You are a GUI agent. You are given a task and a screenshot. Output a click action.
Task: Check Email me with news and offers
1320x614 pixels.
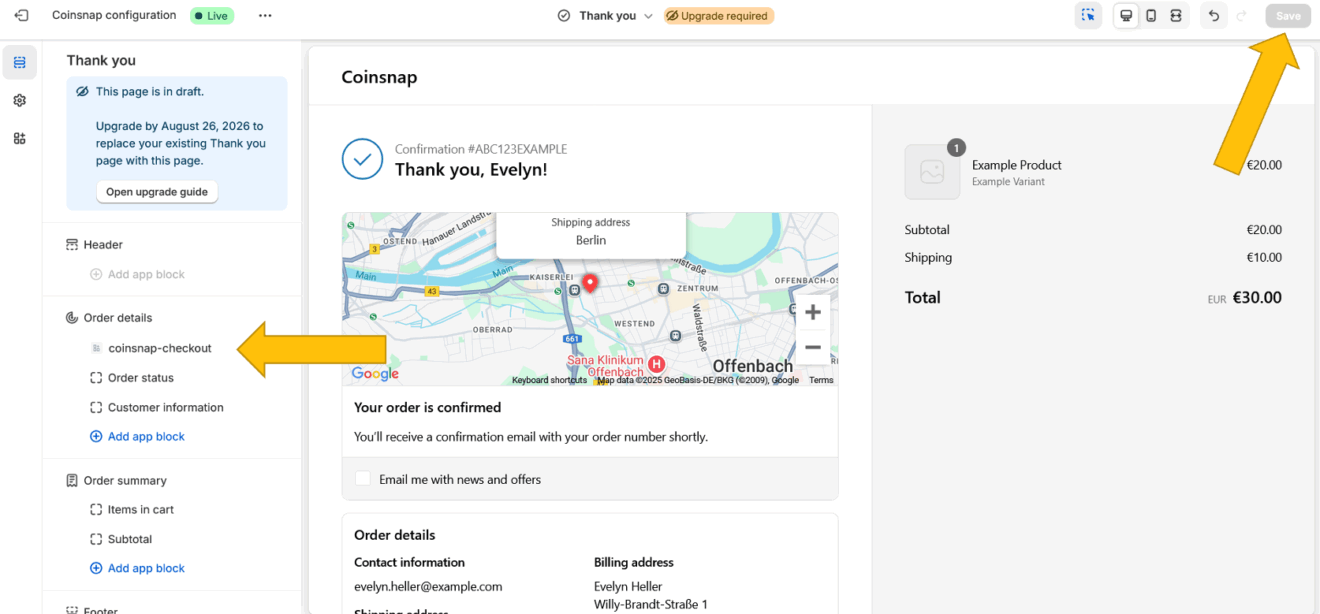pyautogui.click(x=363, y=479)
